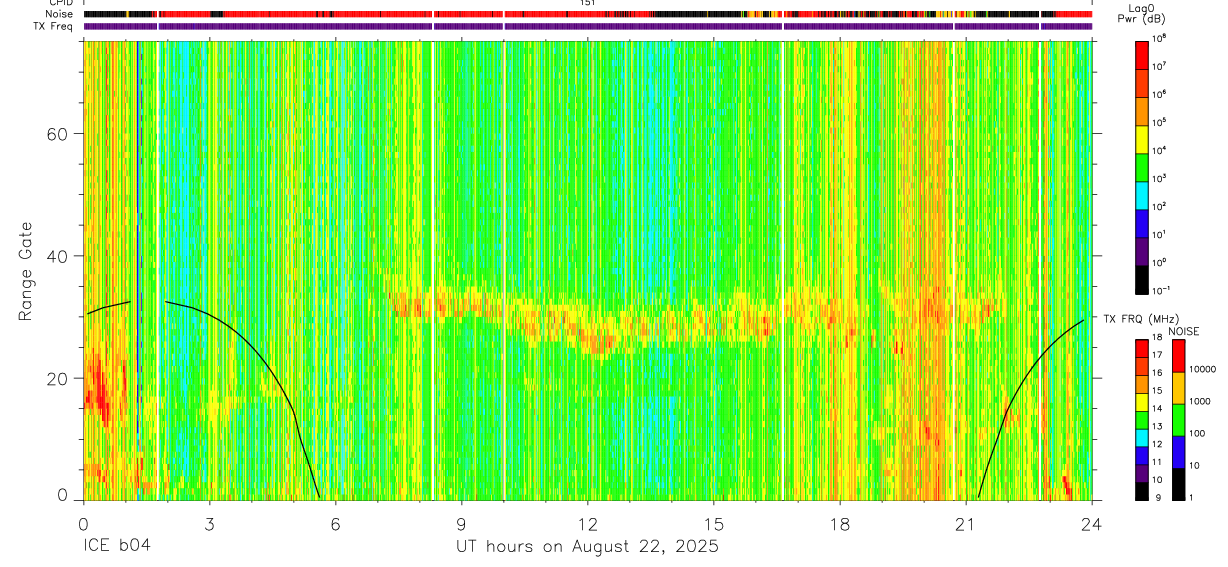This screenshot has height=567, width=1228.
Task: Click the 'TX FRQ (MHz)' colorbar title
Action: (1142, 319)
